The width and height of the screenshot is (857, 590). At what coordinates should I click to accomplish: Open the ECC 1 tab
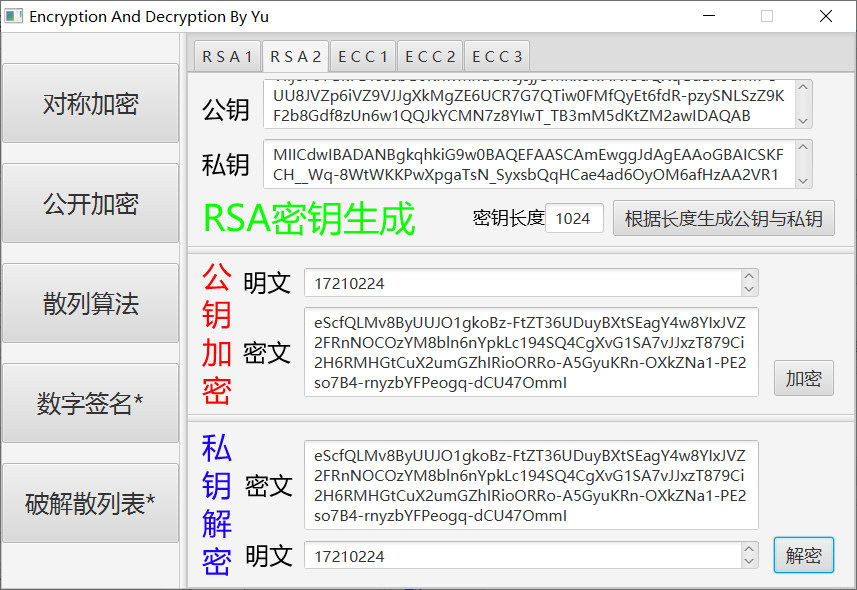click(x=362, y=56)
